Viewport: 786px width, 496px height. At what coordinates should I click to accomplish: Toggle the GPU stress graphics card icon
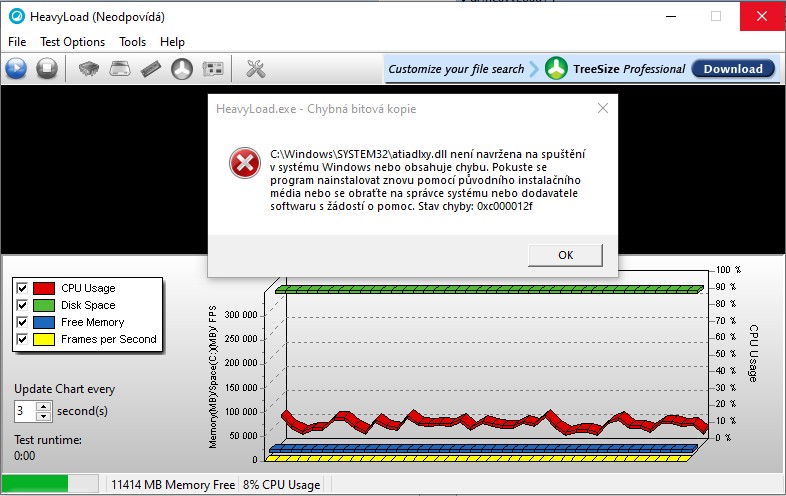click(213, 68)
